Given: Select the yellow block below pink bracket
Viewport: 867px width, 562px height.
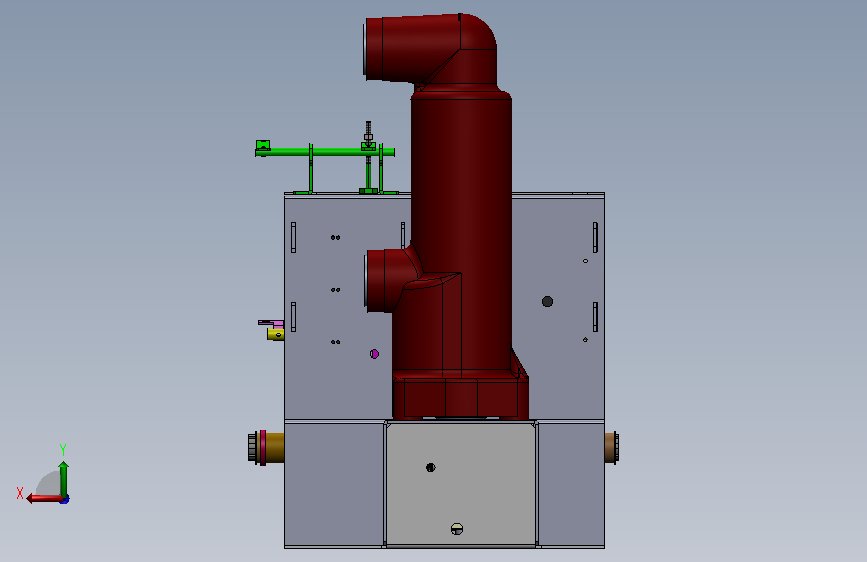Looking at the screenshot, I should coord(275,334).
